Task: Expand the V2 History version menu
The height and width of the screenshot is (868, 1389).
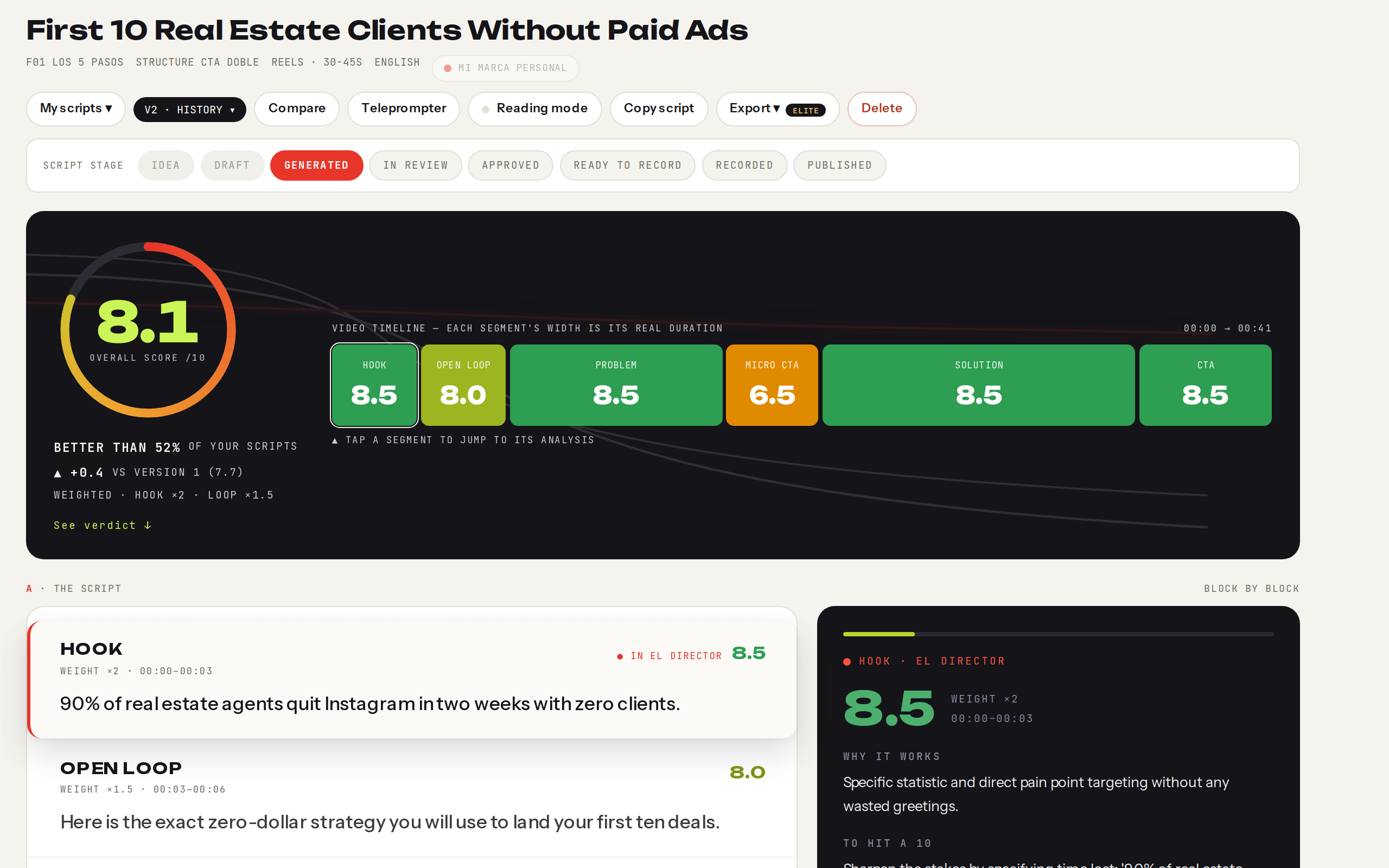Action: [189, 109]
